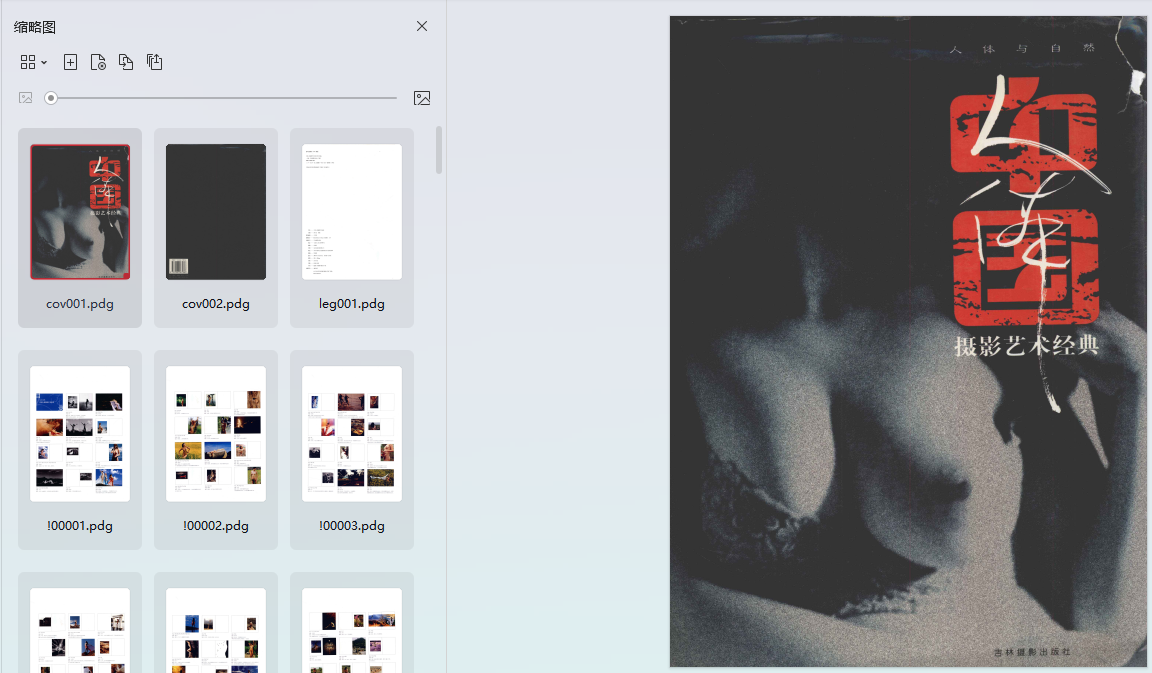
Task: Click the insert page plus icon
Action: click(x=70, y=62)
